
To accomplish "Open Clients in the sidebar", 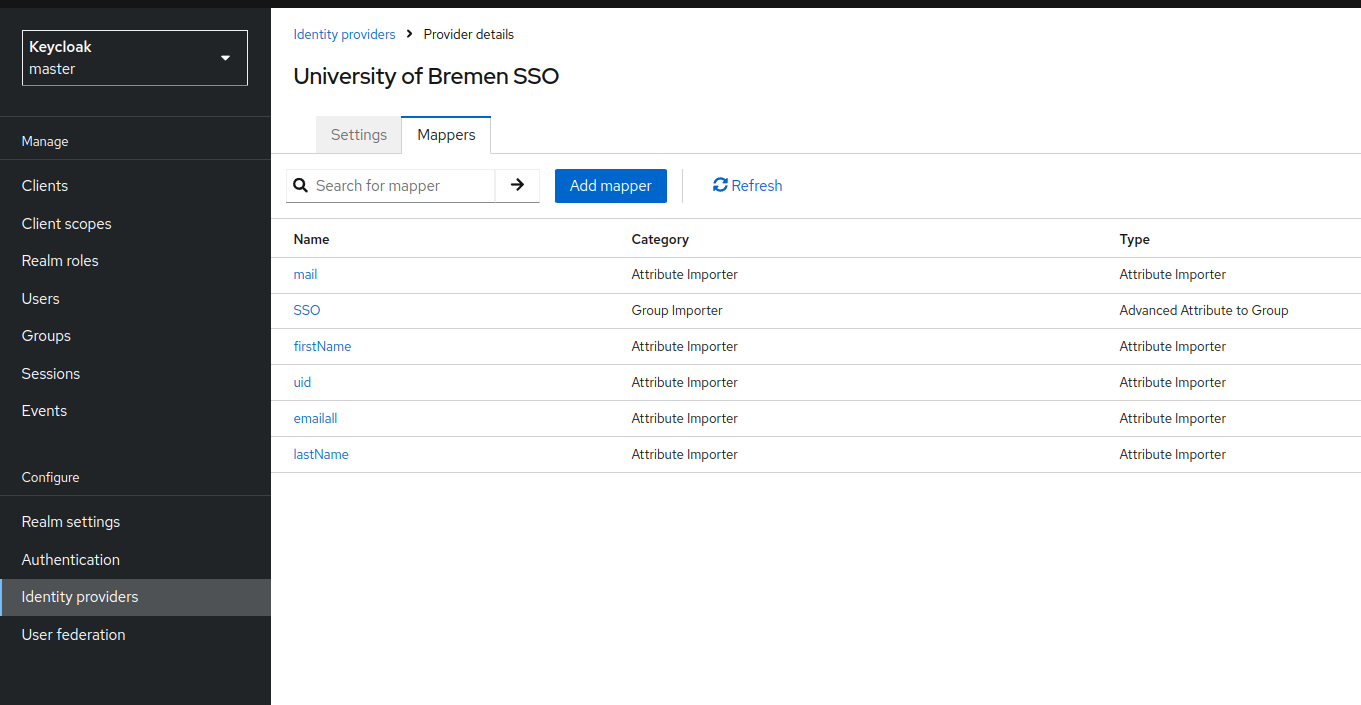I will (x=135, y=186).
